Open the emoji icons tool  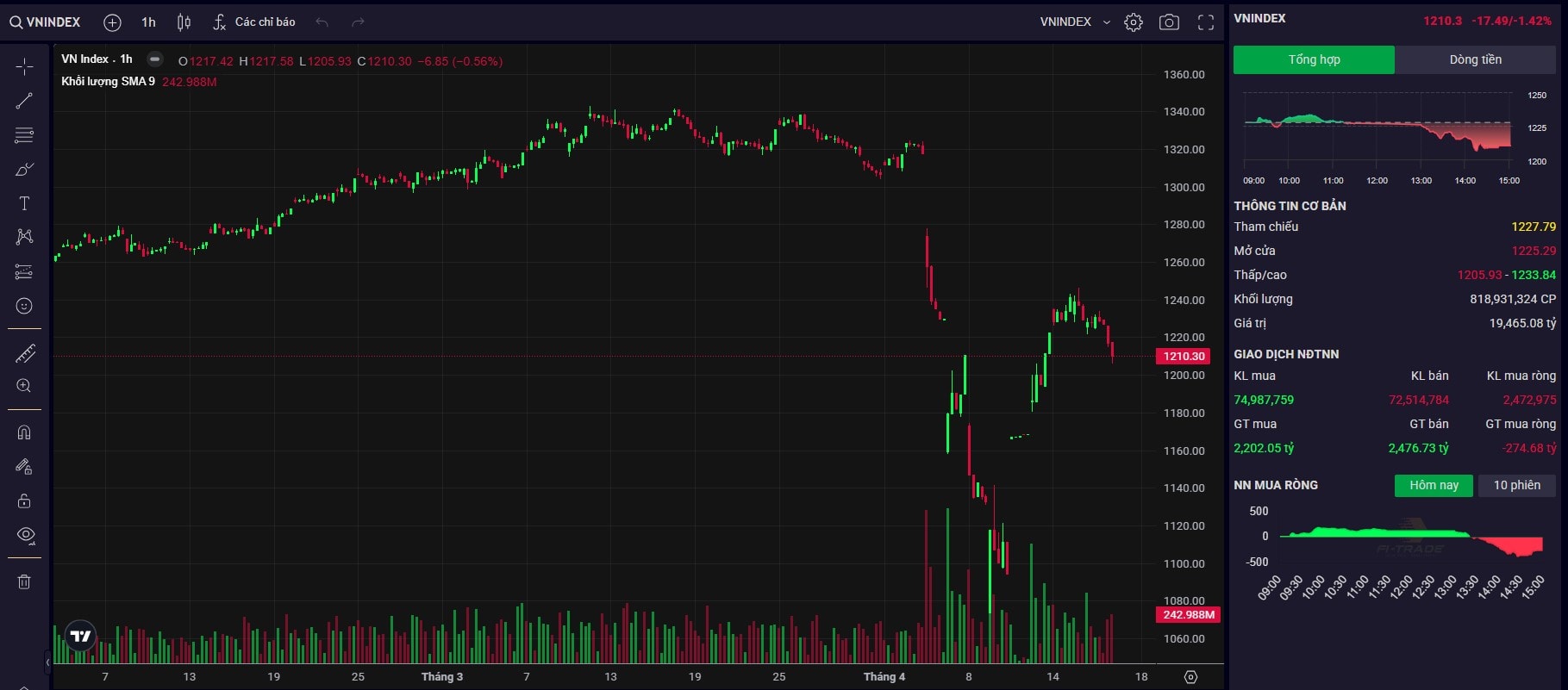24,306
